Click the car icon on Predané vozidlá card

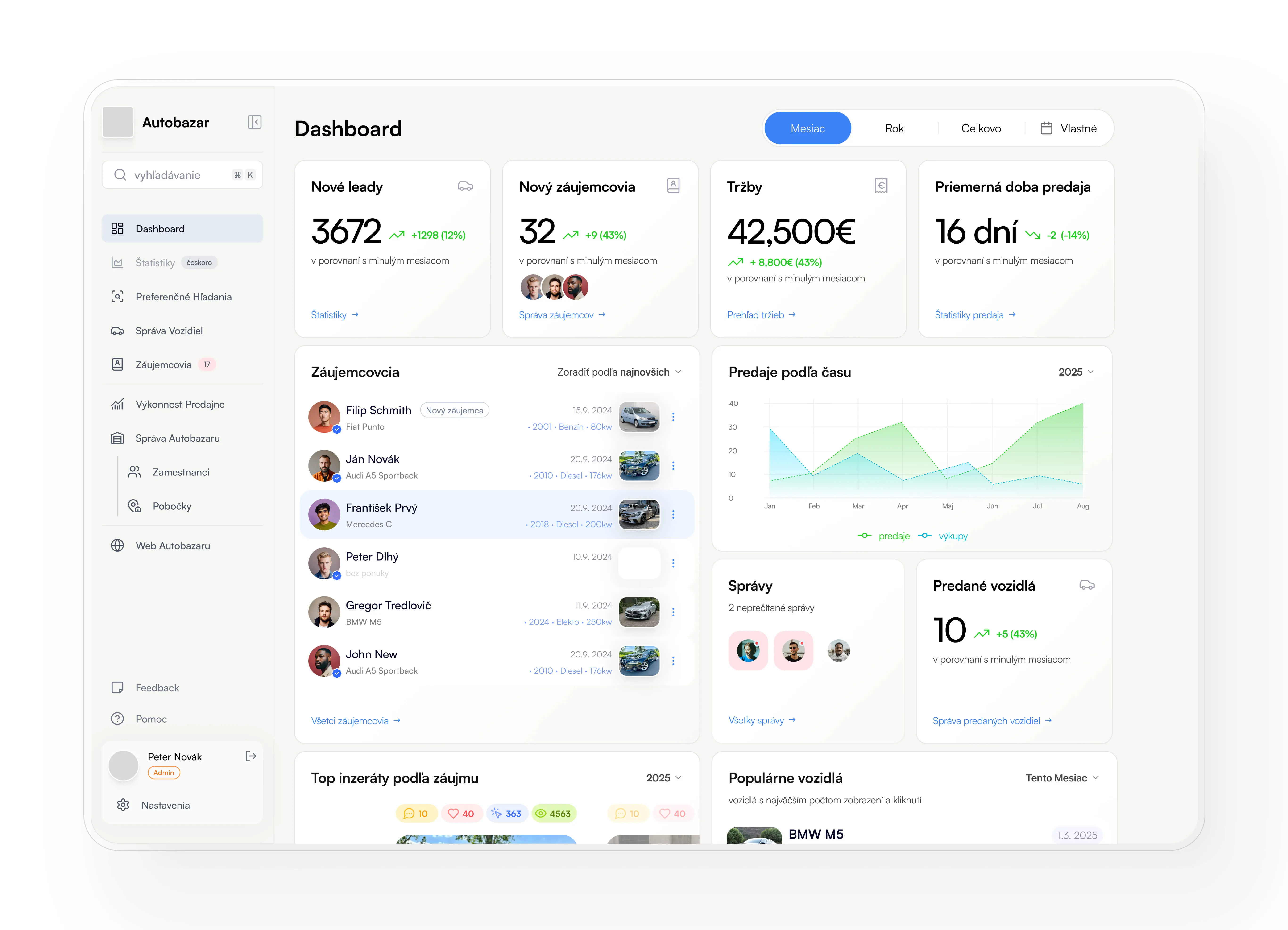click(1086, 585)
